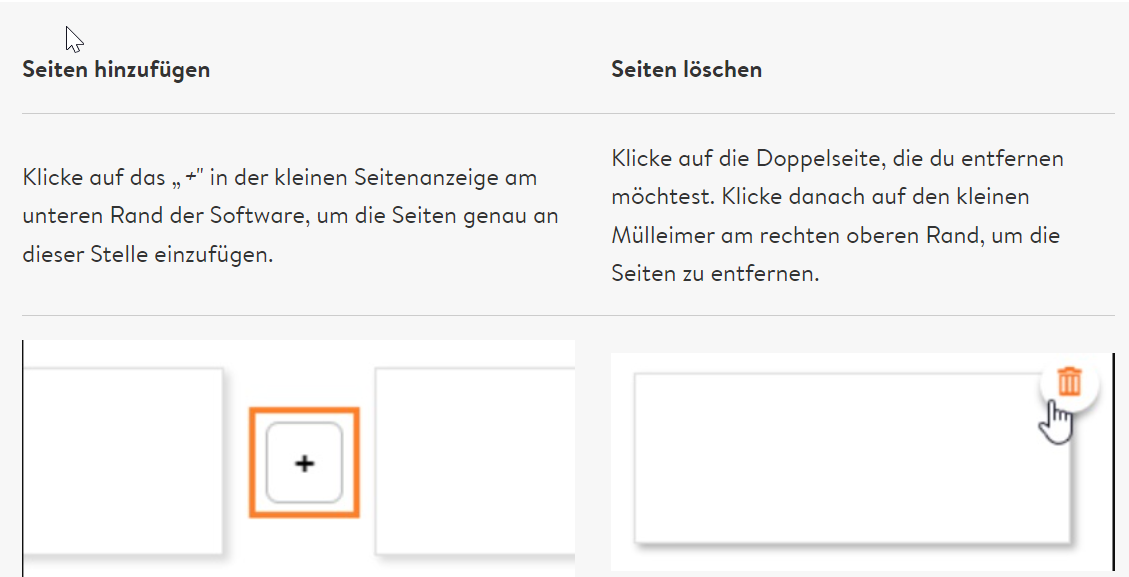Select the left page thumbnail beside plus

(122, 461)
